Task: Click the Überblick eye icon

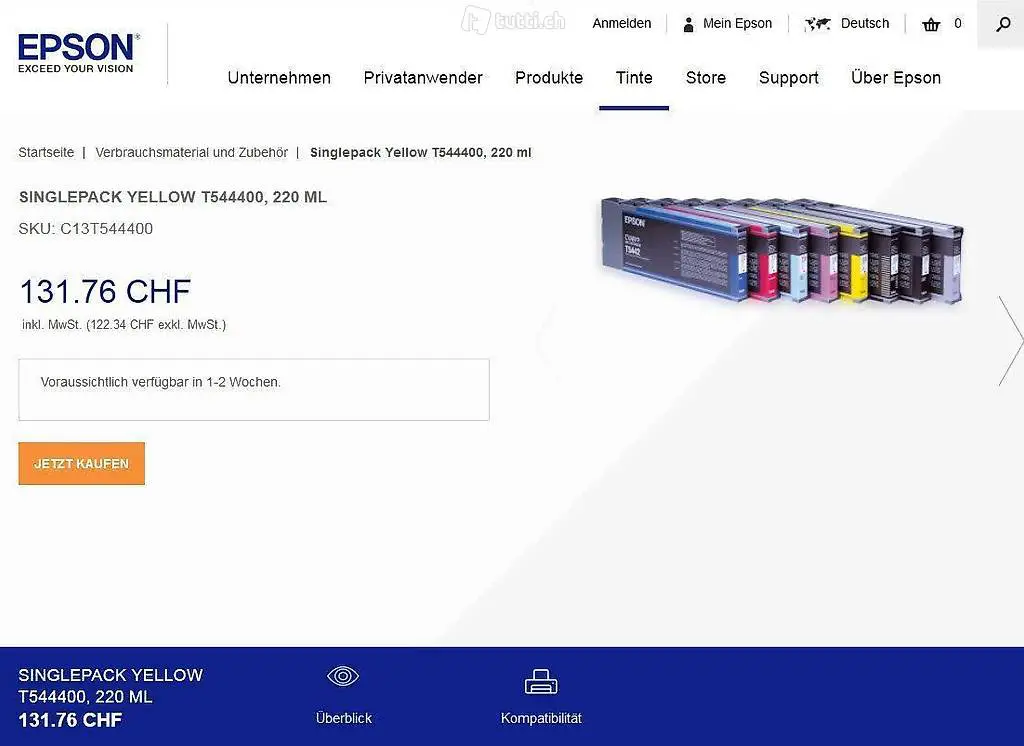Action: point(343,675)
